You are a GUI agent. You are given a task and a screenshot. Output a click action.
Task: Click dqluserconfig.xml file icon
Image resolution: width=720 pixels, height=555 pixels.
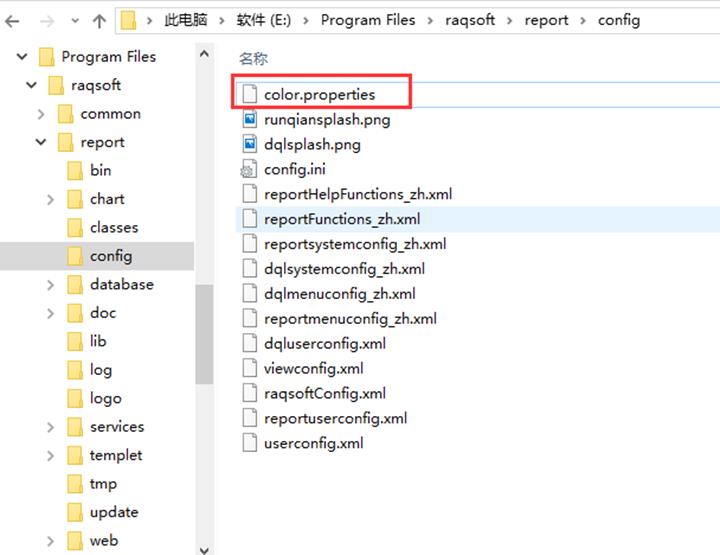(x=249, y=343)
